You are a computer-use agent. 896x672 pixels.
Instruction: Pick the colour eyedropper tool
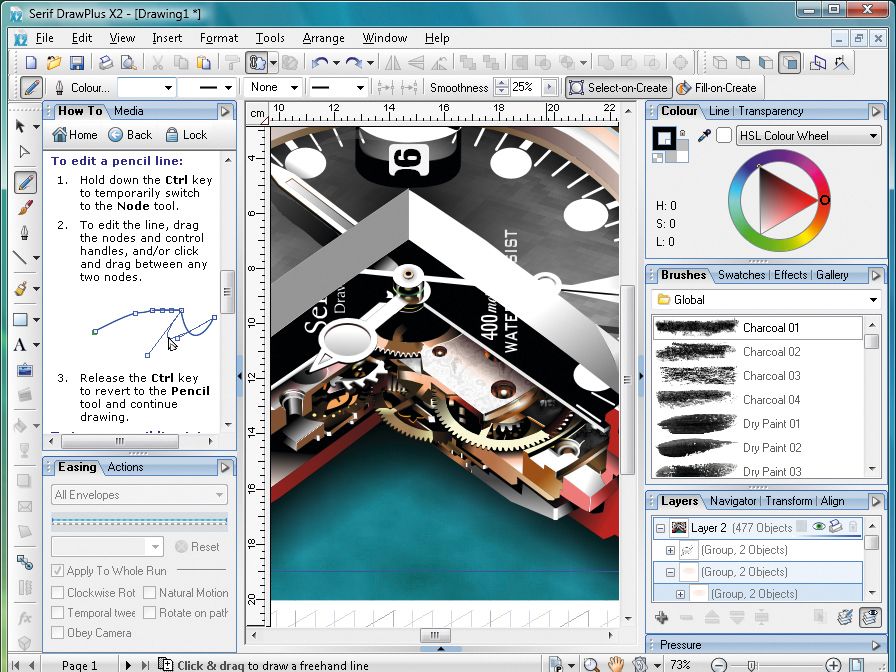pyautogui.click(x=704, y=136)
